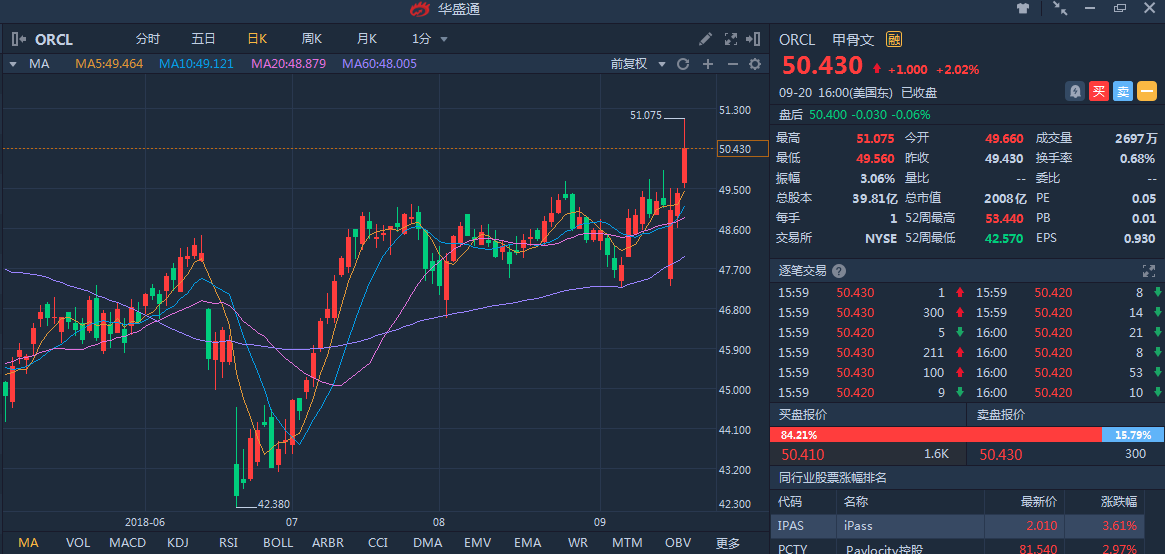The height and width of the screenshot is (554, 1165).
Task: Select the MACD indicator tab
Action: [127, 543]
